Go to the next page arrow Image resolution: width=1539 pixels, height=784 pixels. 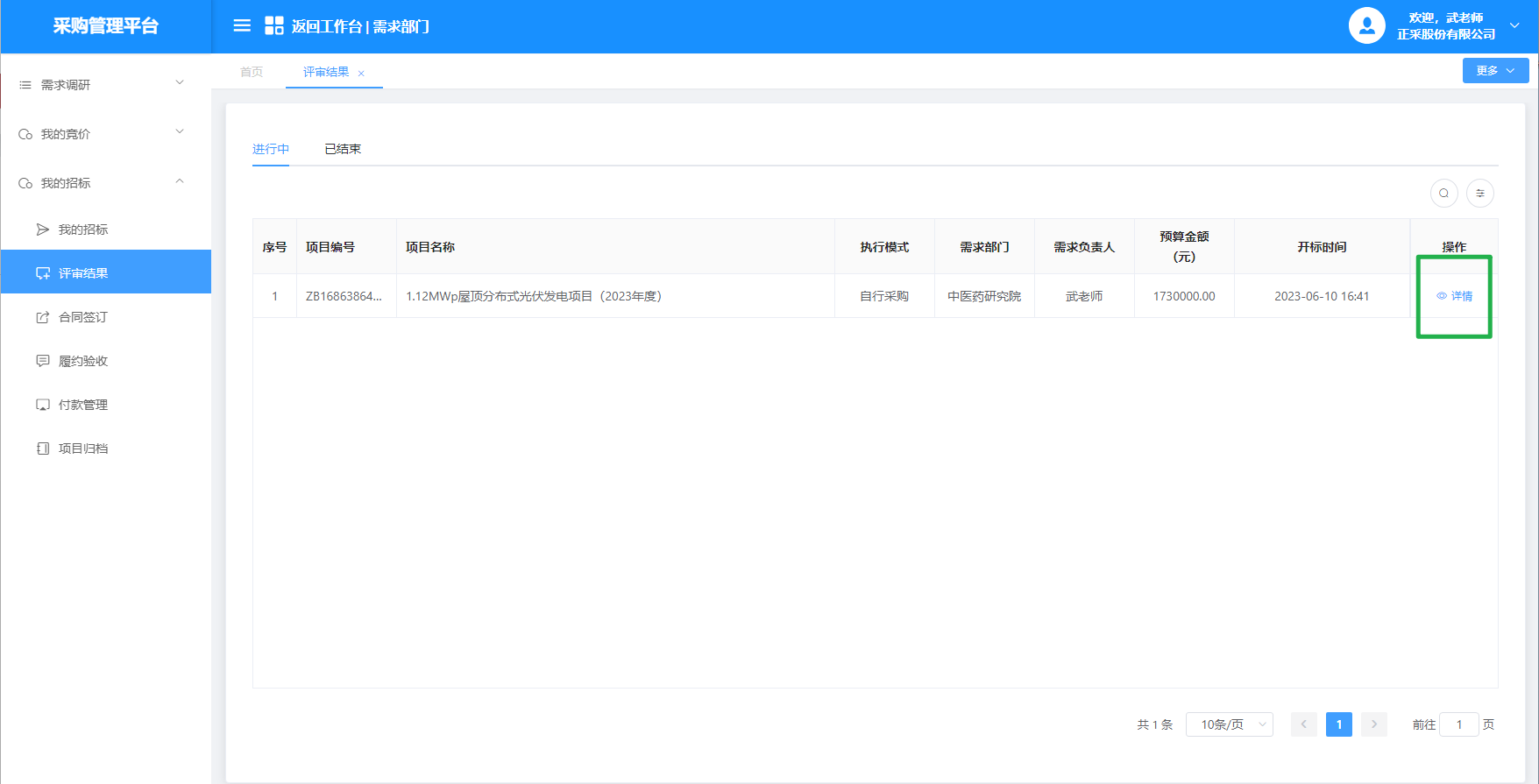1373,724
